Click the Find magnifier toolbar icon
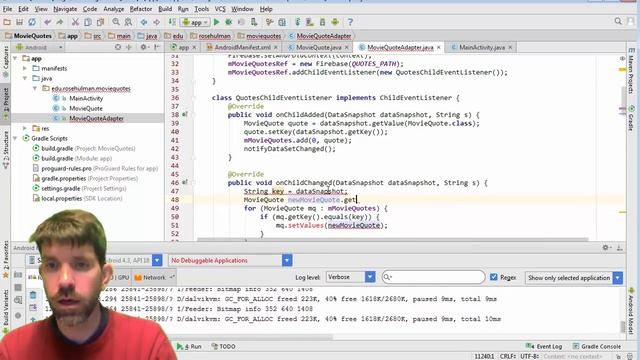This screenshot has width=640, height=360. 116,22
